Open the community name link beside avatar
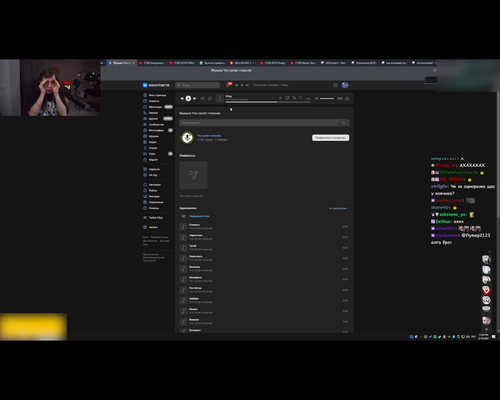Screen dimensions: 500x400 coord(209,135)
